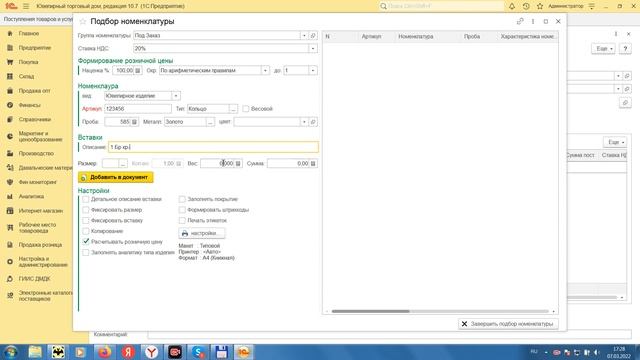This screenshot has width=640, height=360.
Task: Open calculator icon in Наценка % field
Action: (x=138, y=71)
